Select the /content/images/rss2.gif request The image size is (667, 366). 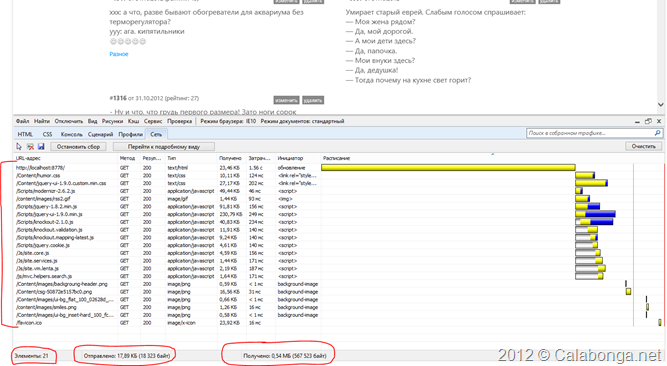(x=43, y=199)
